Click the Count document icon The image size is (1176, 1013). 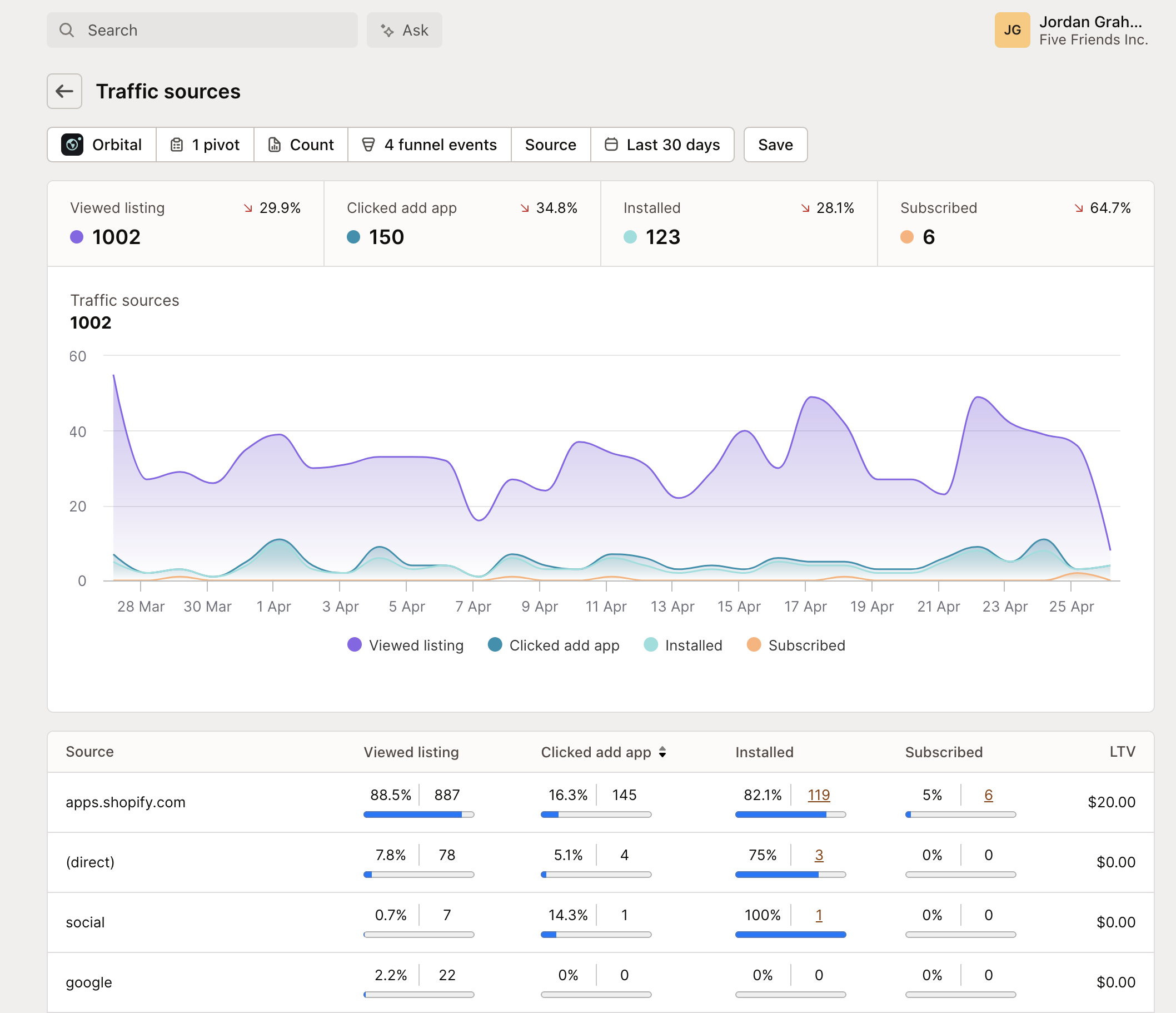click(x=274, y=145)
